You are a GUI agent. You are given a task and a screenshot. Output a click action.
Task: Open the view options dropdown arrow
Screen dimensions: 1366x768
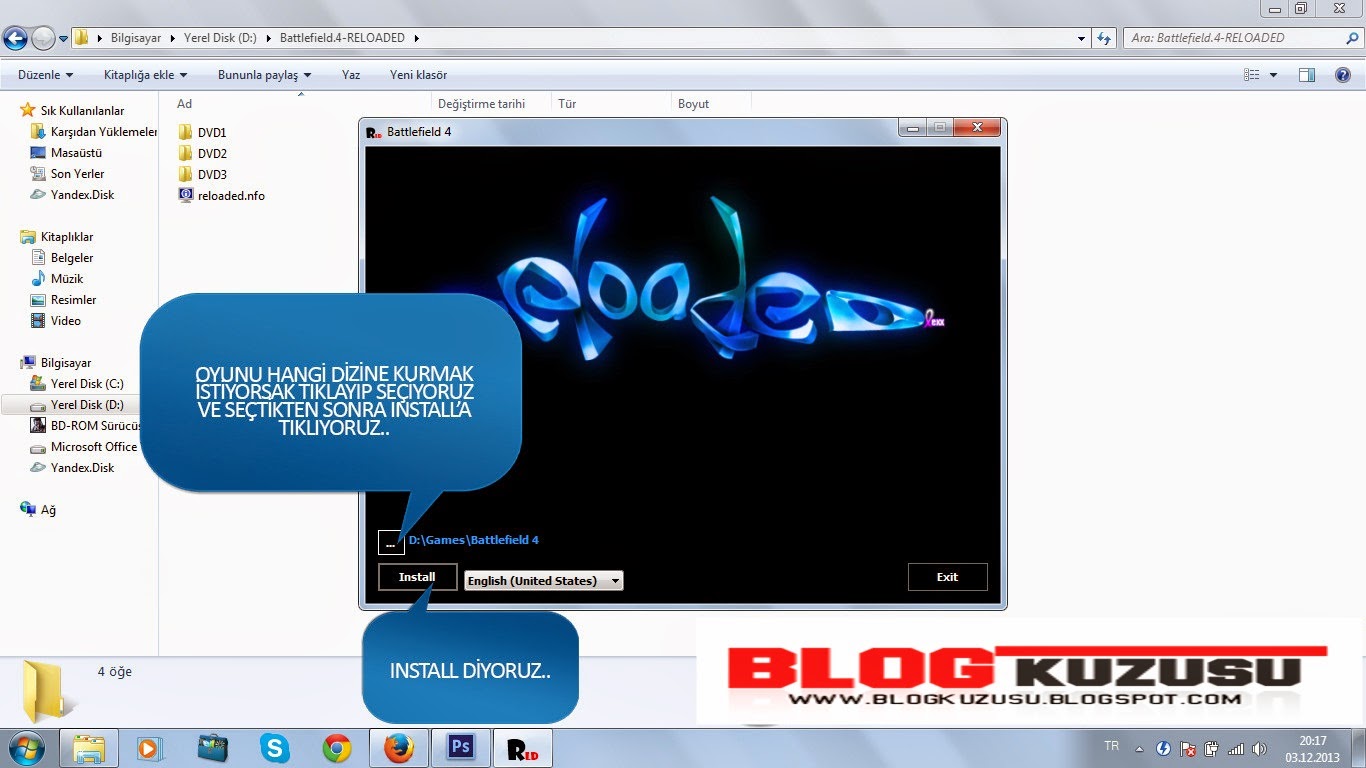[1273, 75]
